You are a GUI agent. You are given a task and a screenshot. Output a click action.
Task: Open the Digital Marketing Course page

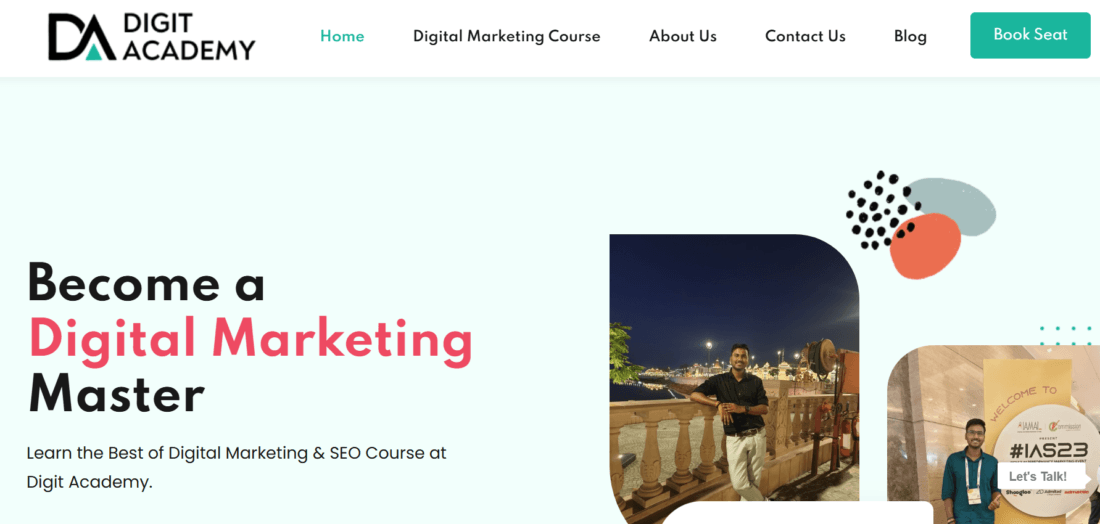(507, 36)
